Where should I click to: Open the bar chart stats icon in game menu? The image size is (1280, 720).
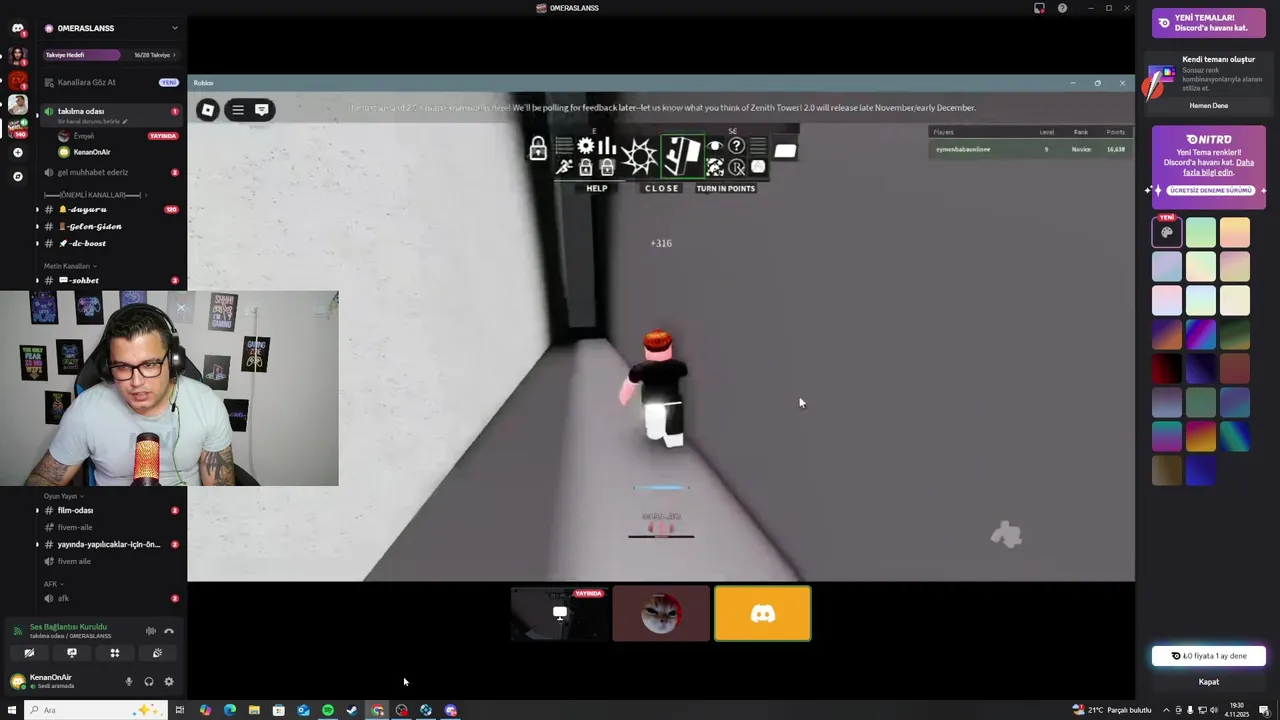[607, 146]
